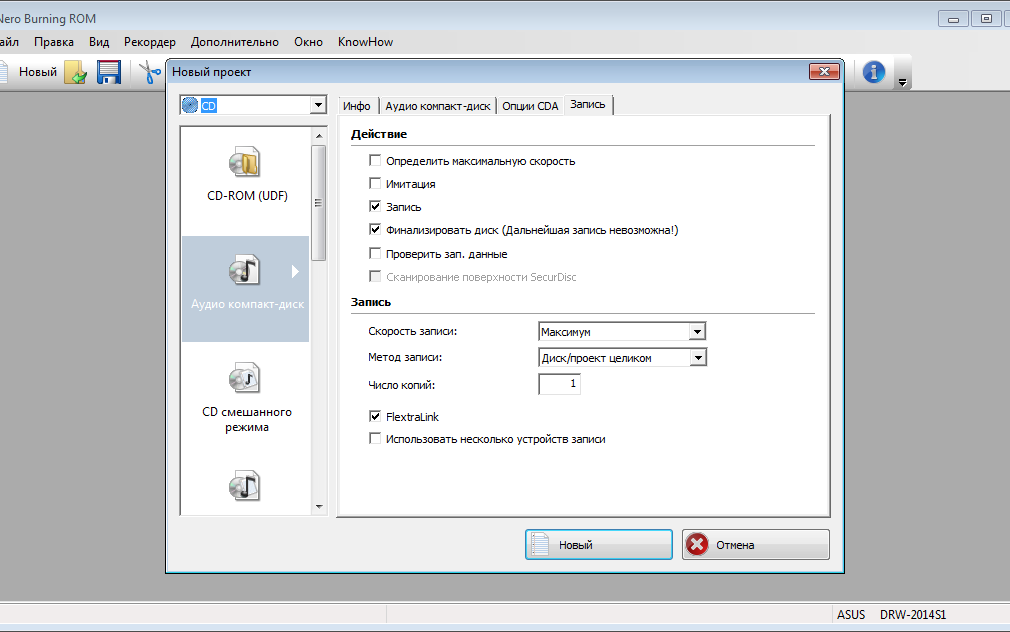The width and height of the screenshot is (1010, 632).
Task: Open the Правка menu
Action: point(53,42)
